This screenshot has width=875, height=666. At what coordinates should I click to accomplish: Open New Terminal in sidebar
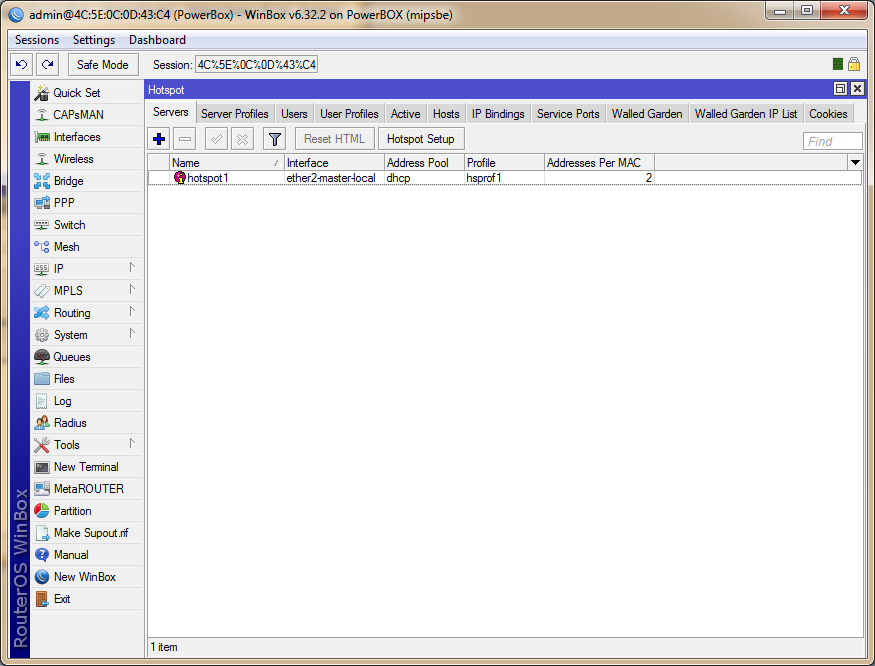tap(85, 467)
